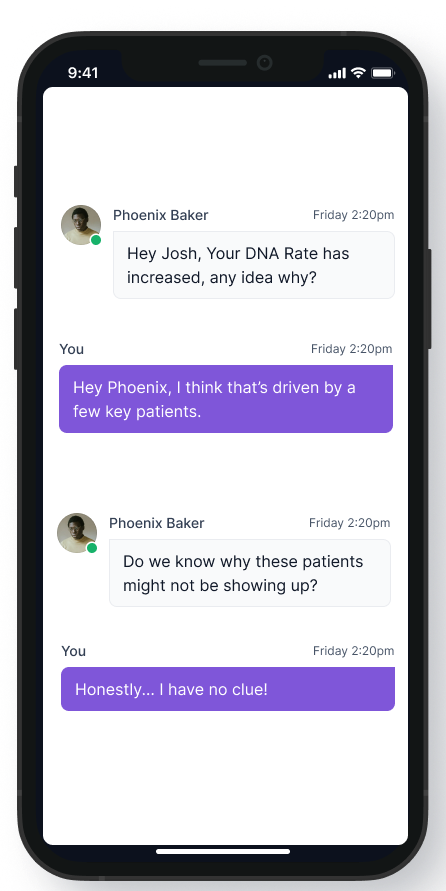The image size is (446, 891).
Task: Click the first Phoenix Baker sender name
Action: [x=161, y=215]
